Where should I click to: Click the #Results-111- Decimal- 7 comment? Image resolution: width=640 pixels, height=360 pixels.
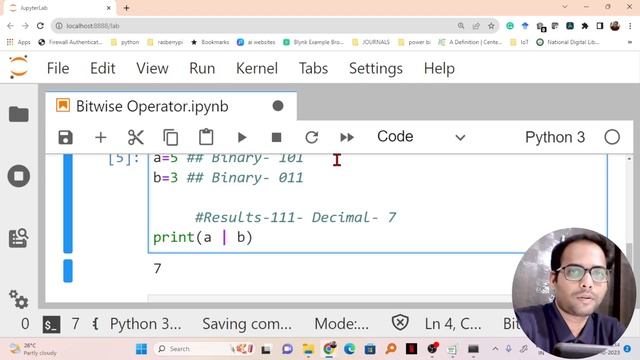[x=296, y=217]
